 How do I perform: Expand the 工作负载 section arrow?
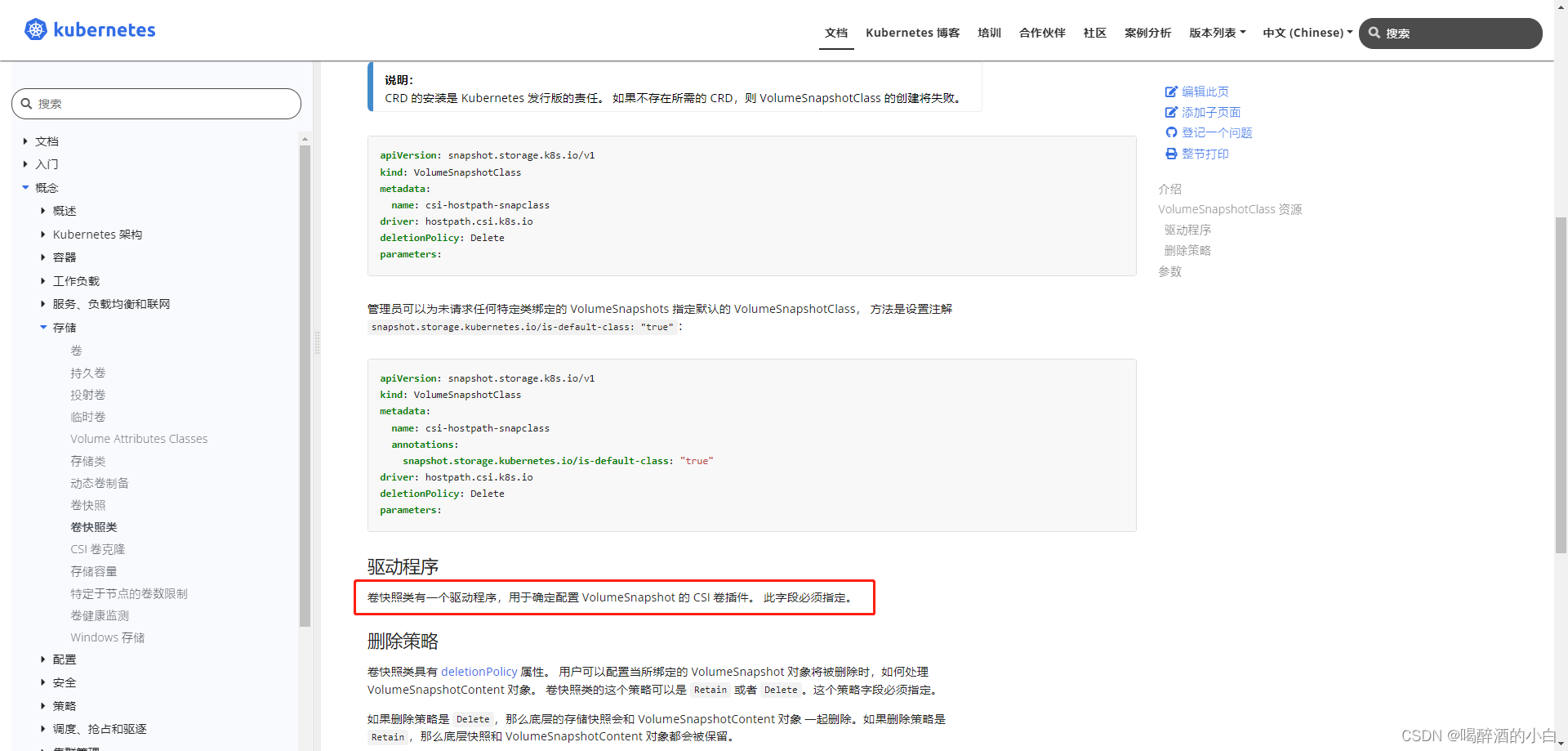point(43,281)
